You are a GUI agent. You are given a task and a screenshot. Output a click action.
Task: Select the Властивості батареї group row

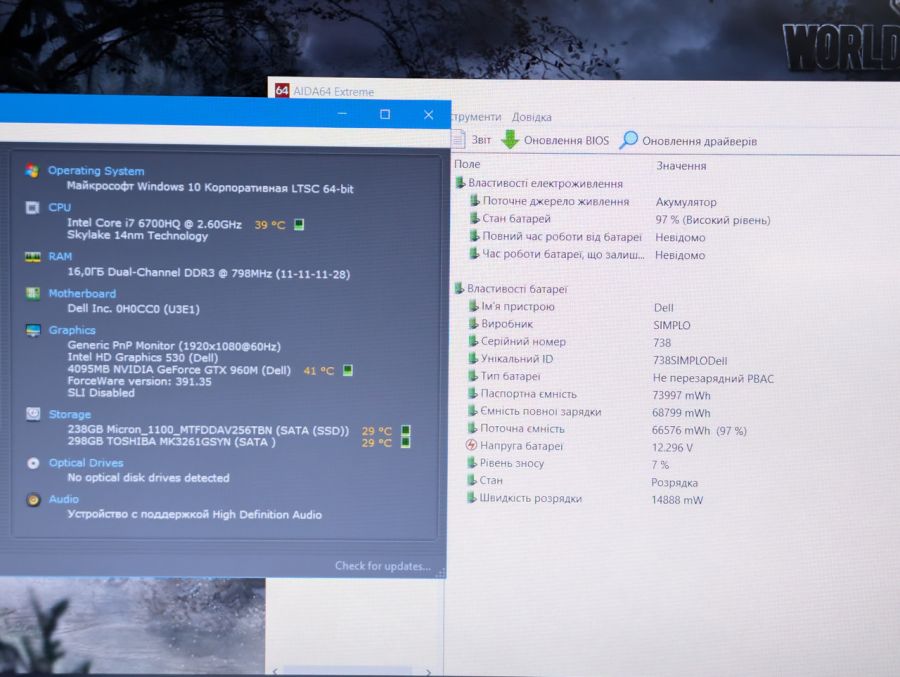(511, 289)
